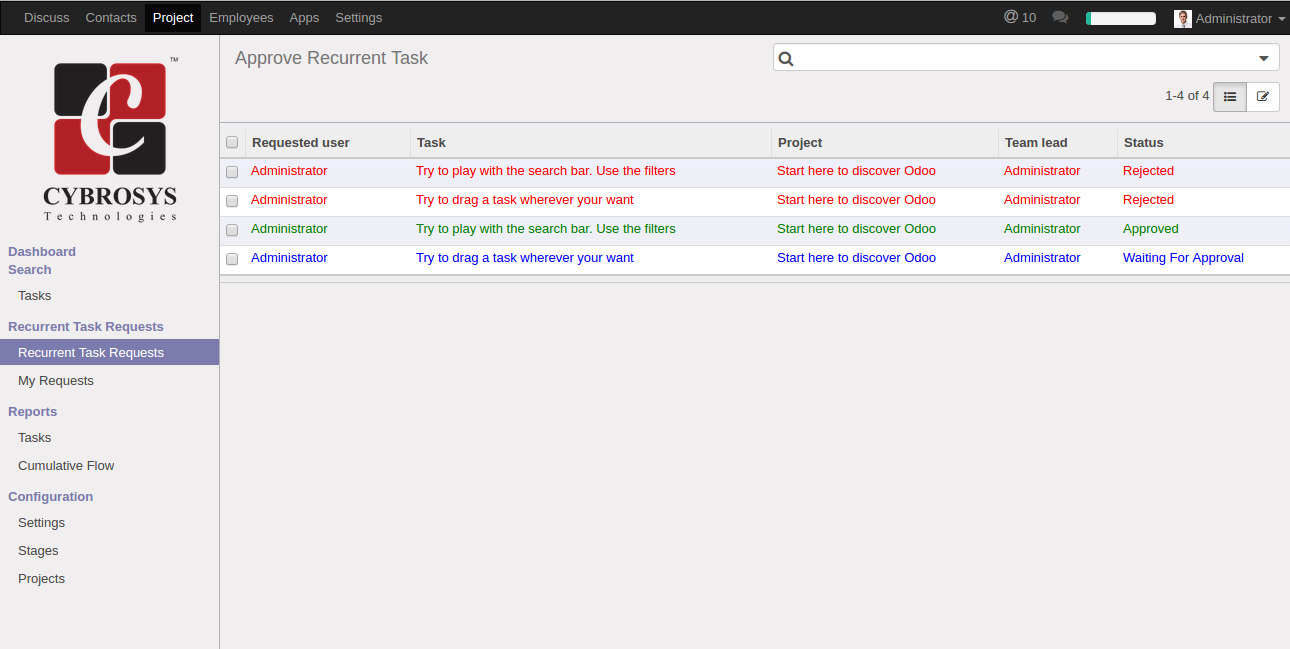Focus the search input field
1290x649 pixels.
tap(1020, 59)
